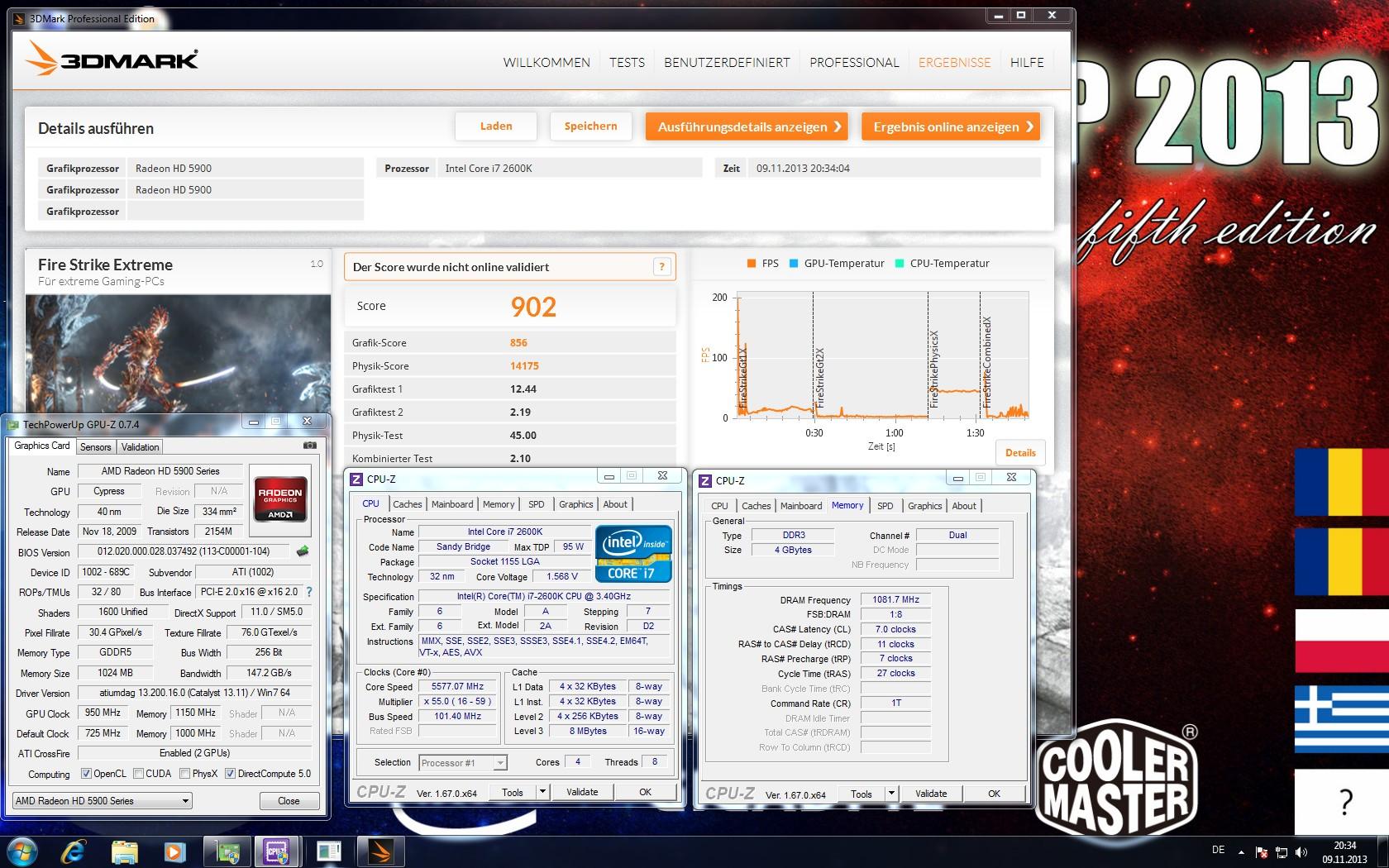Click the Physik-Score value 14175
This screenshot has height=868, width=1389.
(524, 365)
